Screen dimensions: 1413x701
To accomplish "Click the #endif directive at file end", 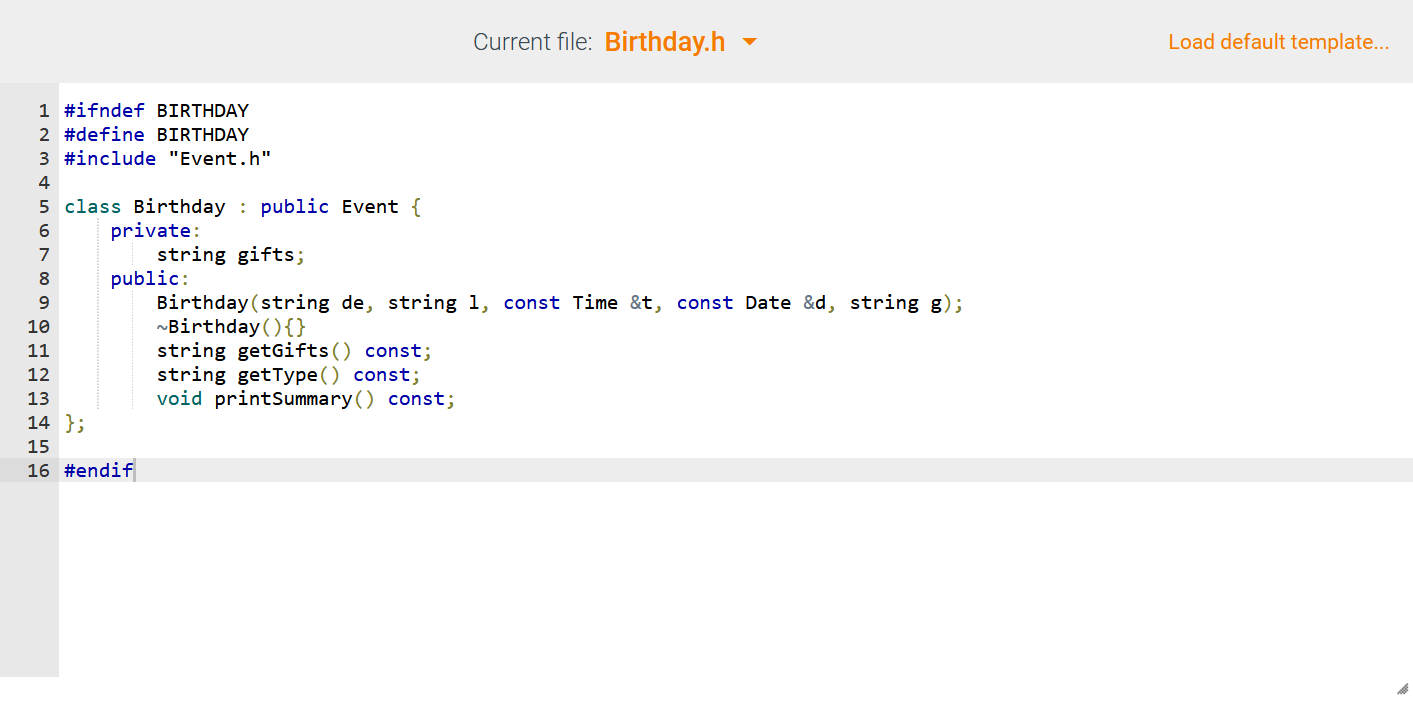I will pos(97,470).
